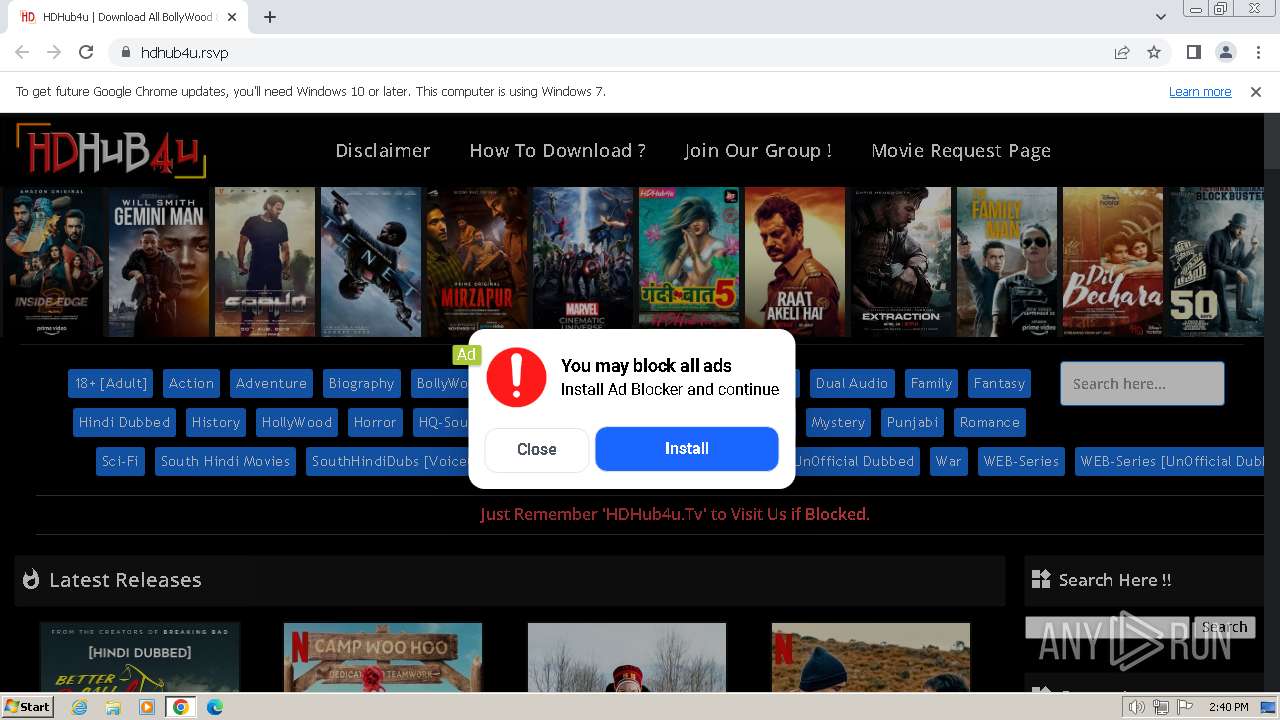Screen dimensions: 1280x720
Task: Open the Sci-Fi category tag
Action: (120, 461)
